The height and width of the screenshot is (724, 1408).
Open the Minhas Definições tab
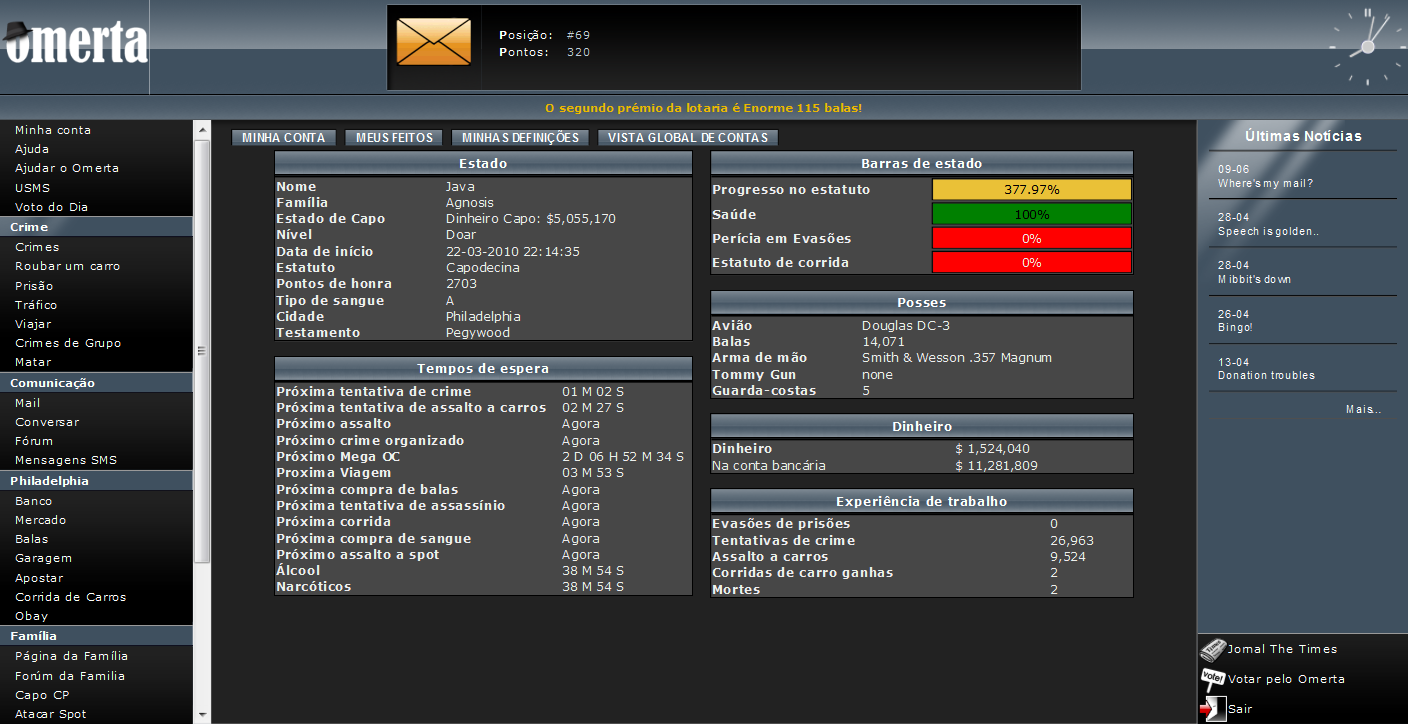520,138
